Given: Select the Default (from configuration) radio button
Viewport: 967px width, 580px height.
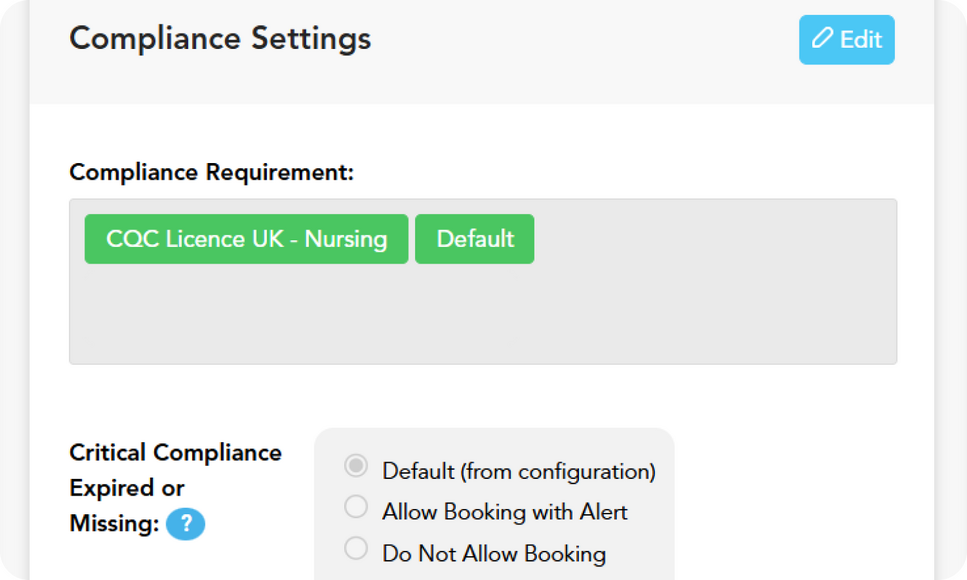Looking at the screenshot, I should click(356, 466).
